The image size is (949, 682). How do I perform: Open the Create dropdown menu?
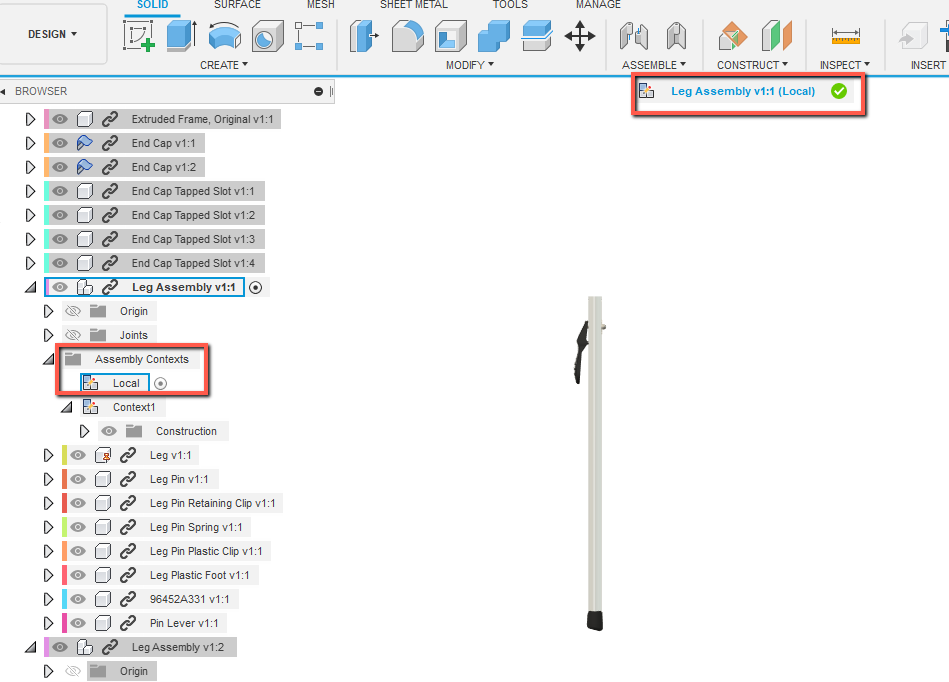[x=224, y=64]
